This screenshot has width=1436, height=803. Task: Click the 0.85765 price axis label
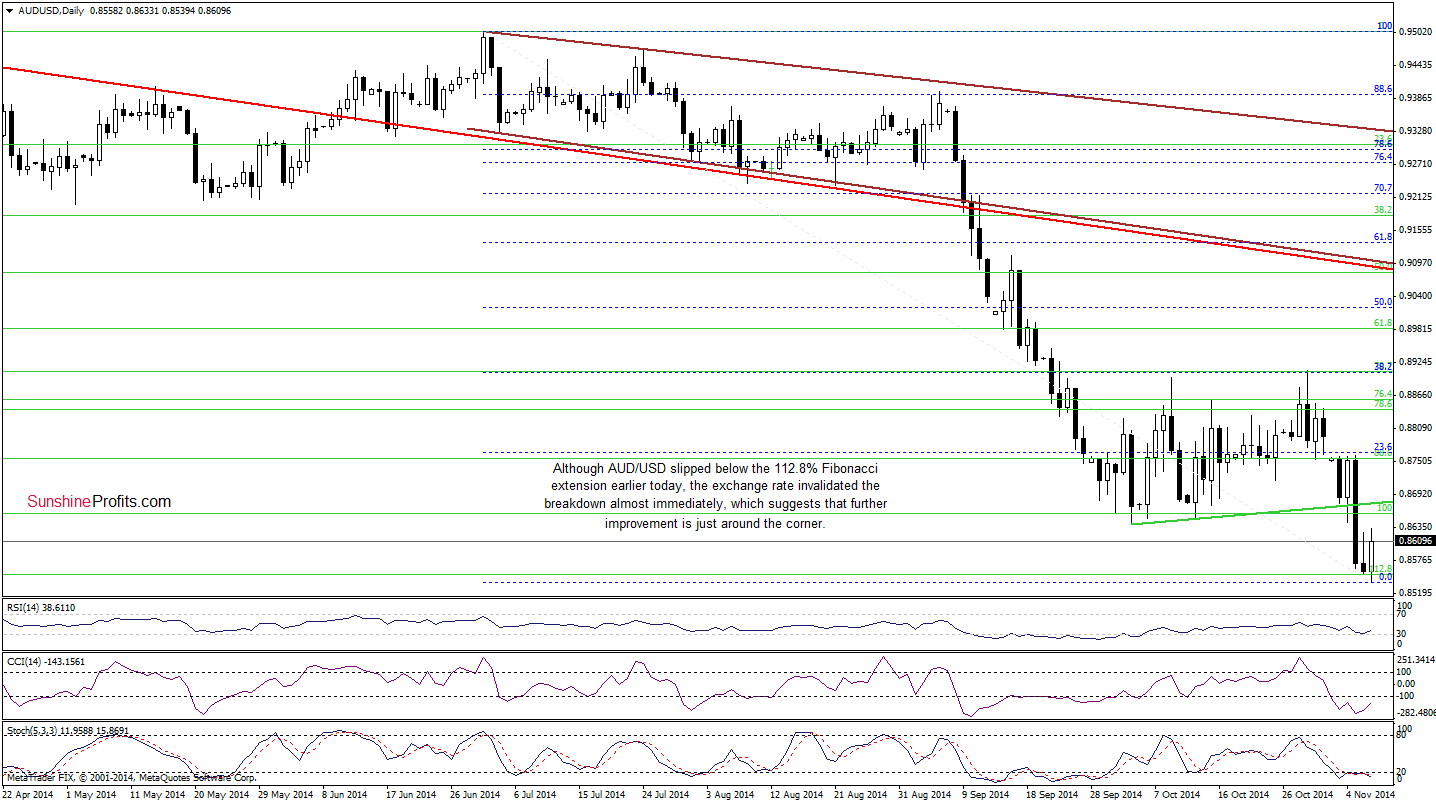click(1414, 560)
